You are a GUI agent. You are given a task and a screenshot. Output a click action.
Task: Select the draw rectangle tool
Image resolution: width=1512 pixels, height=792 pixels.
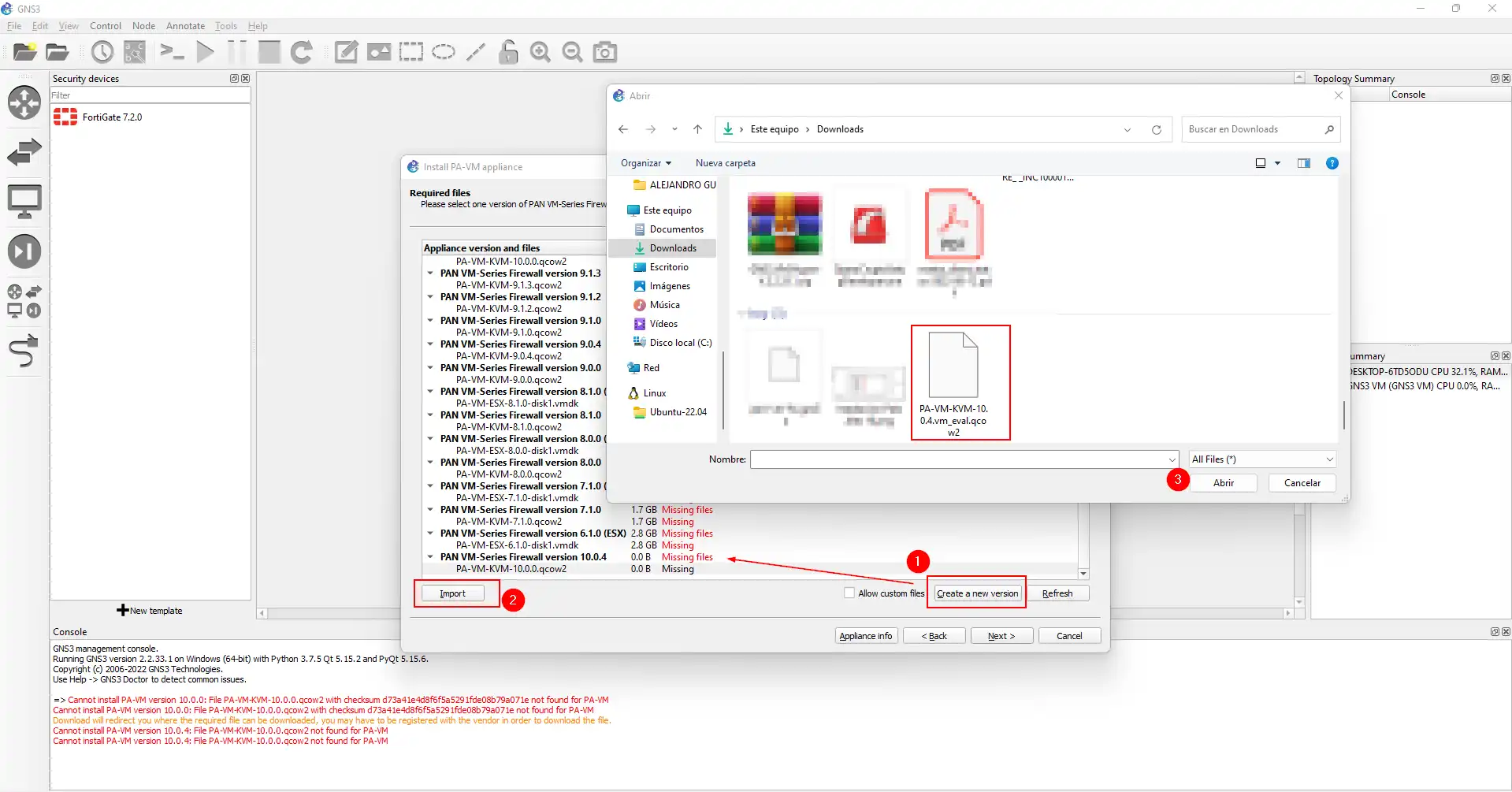(411, 52)
